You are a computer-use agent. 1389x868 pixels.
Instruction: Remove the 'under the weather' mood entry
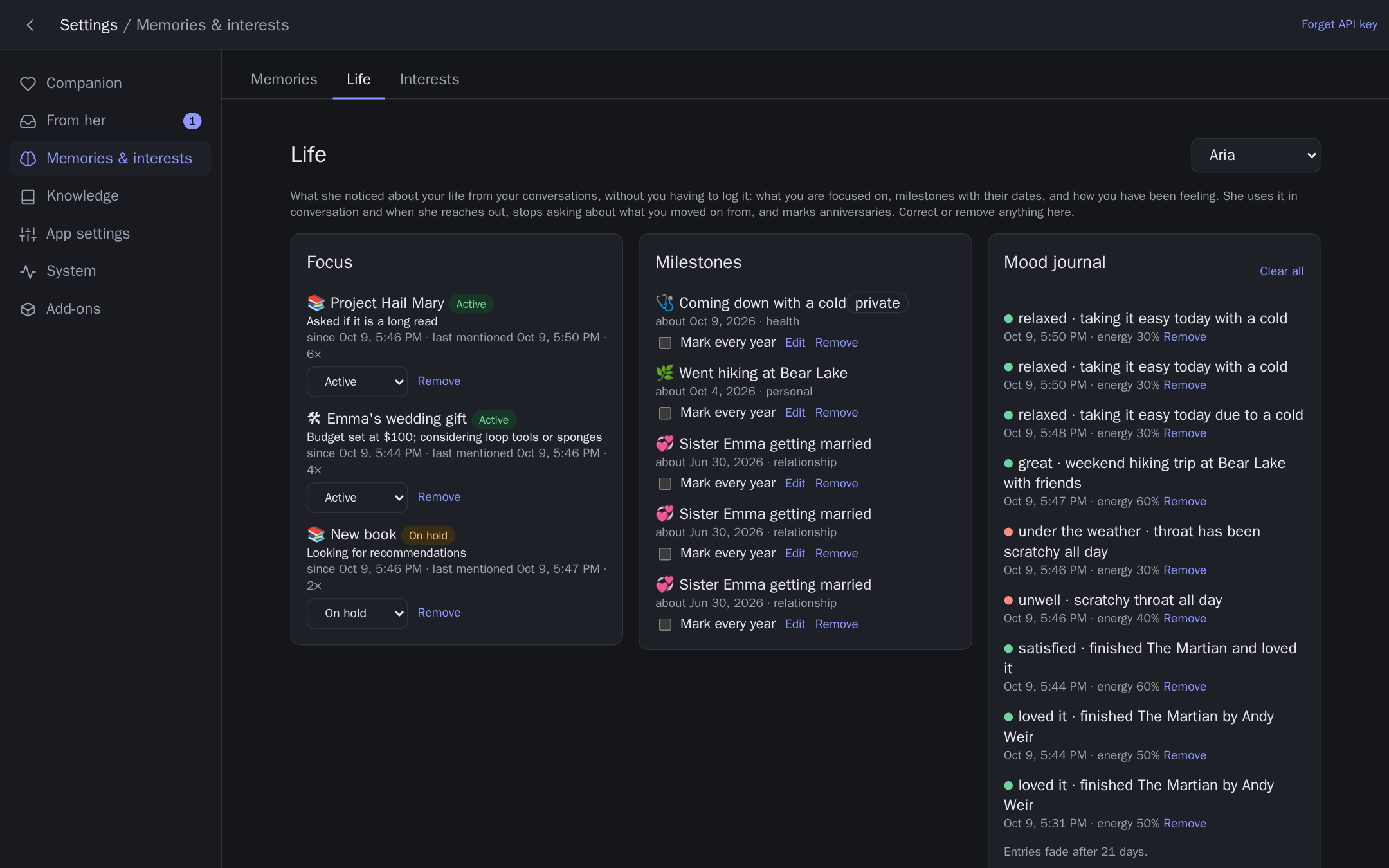(x=1185, y=570)
